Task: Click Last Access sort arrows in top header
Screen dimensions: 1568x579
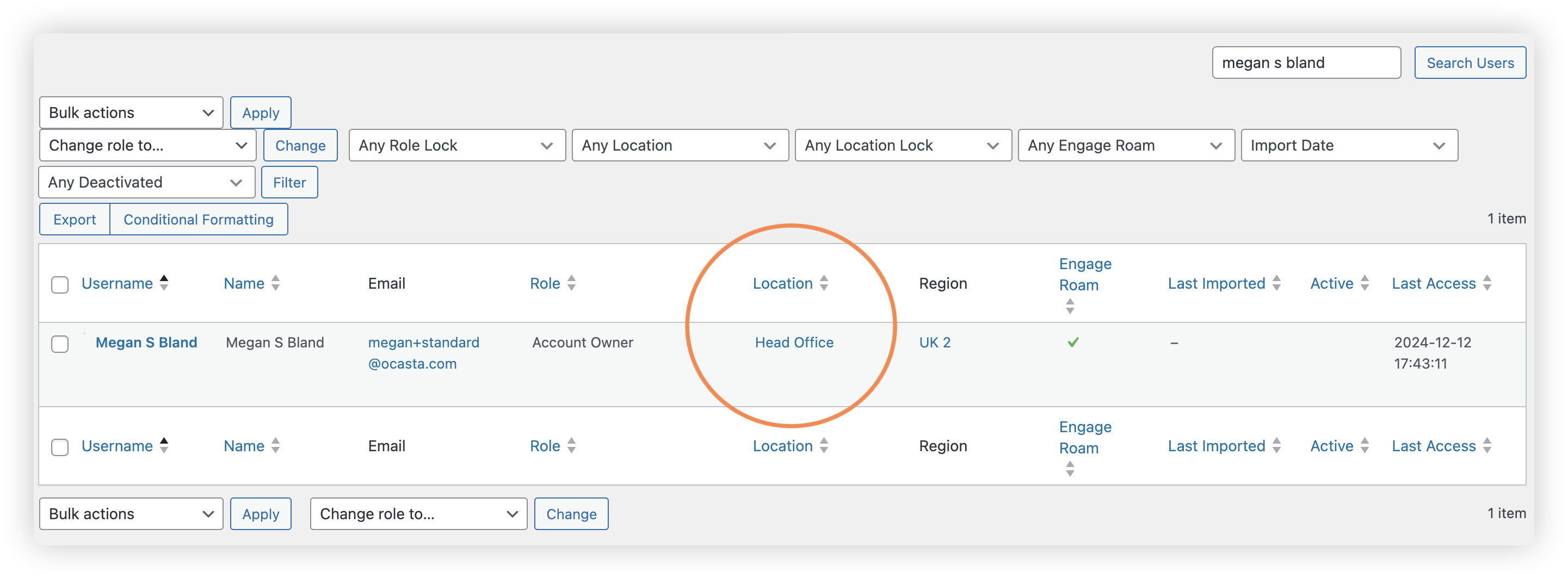Action: (1487, 283)
